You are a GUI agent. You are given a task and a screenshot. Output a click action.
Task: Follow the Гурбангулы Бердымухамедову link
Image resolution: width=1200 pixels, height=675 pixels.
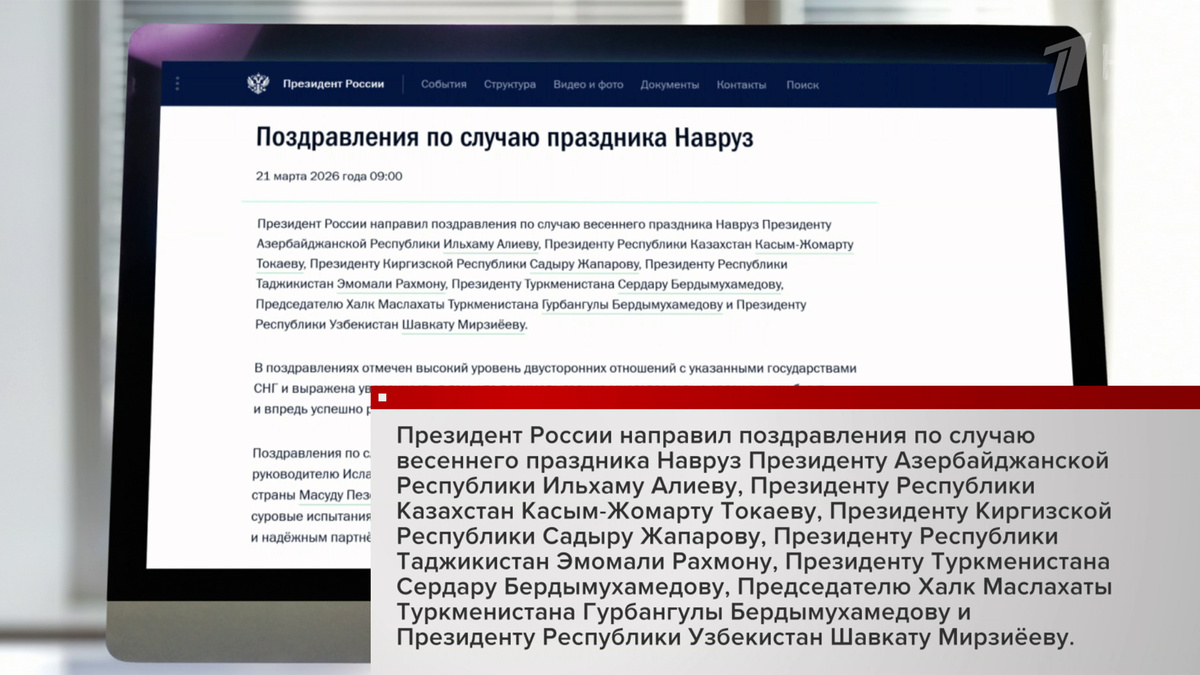coord(632,306)
